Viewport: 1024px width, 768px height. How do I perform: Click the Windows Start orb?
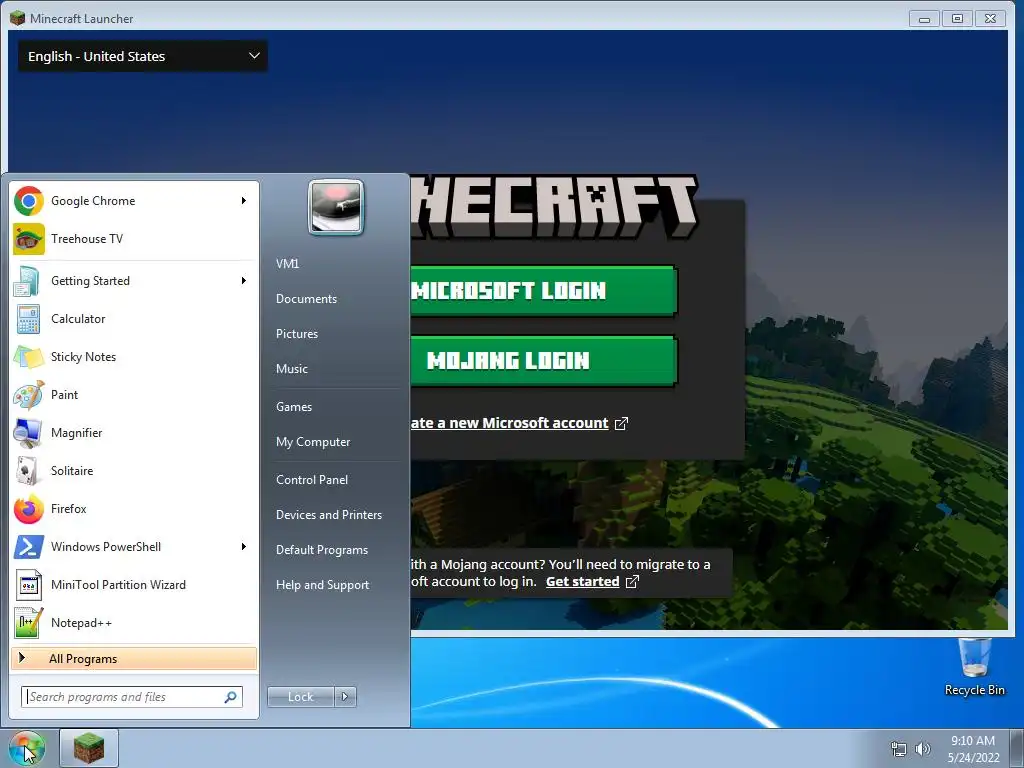pos(27,748)
